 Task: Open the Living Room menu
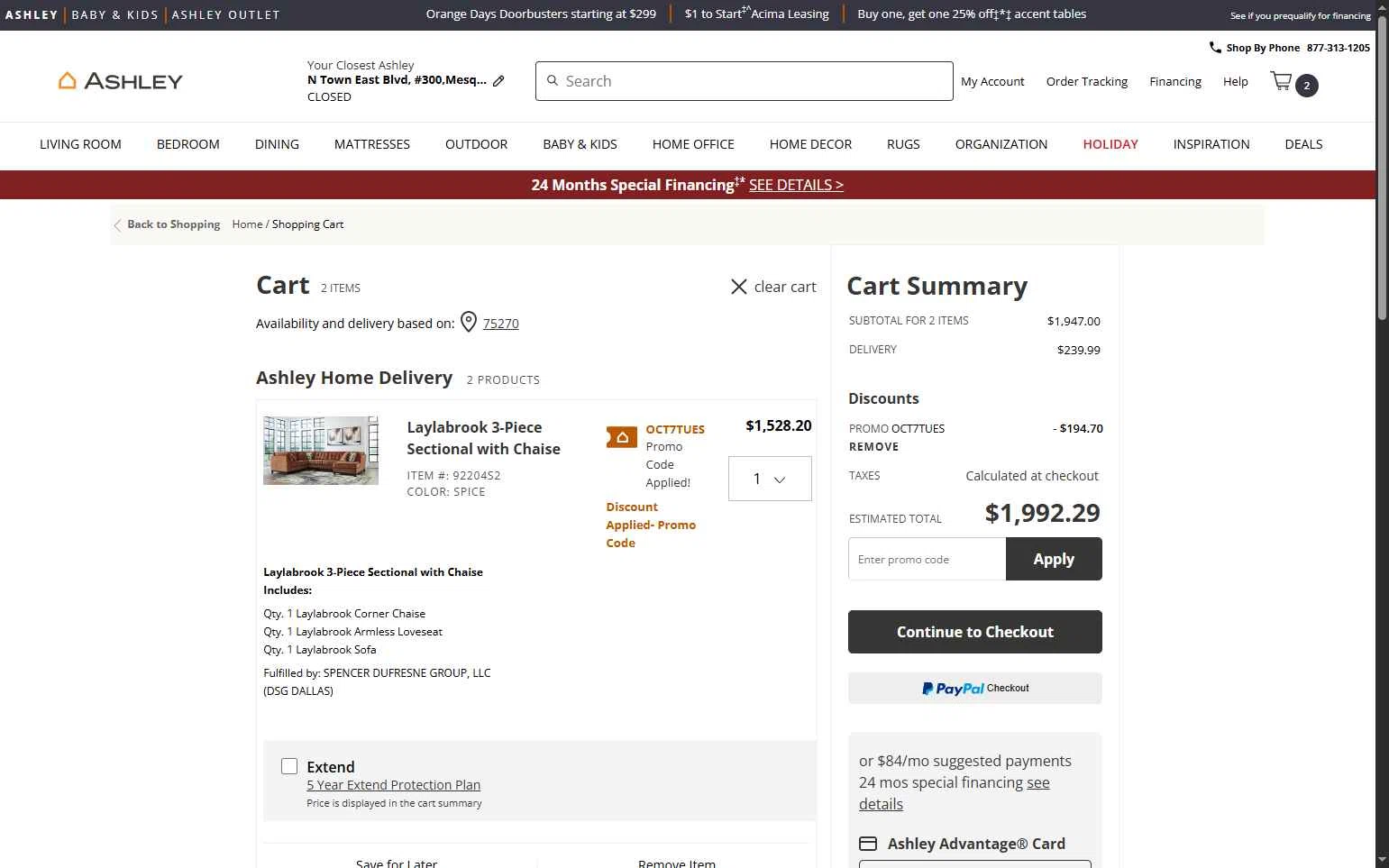tap(80, 144)
